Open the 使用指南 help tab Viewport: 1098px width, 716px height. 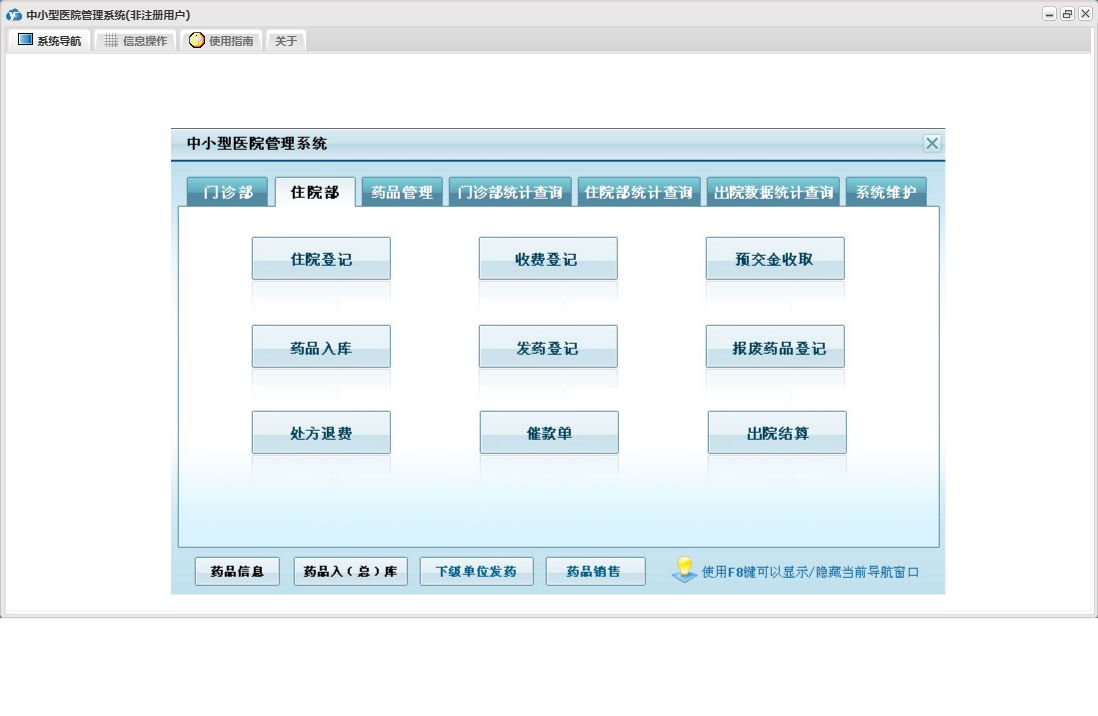(222, 41)
